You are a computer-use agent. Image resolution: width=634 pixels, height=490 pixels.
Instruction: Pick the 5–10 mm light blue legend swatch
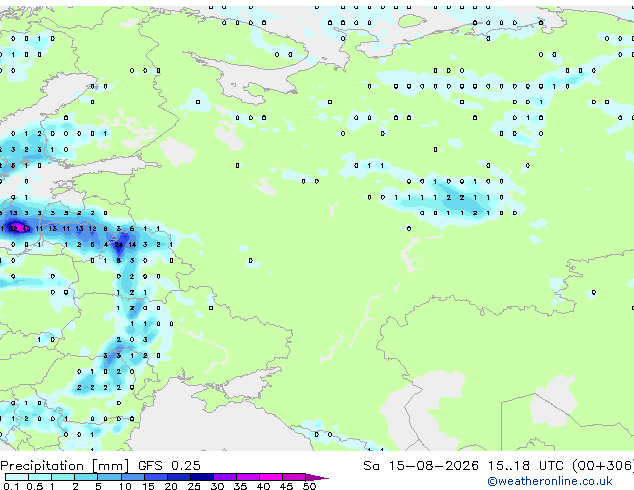109,477
